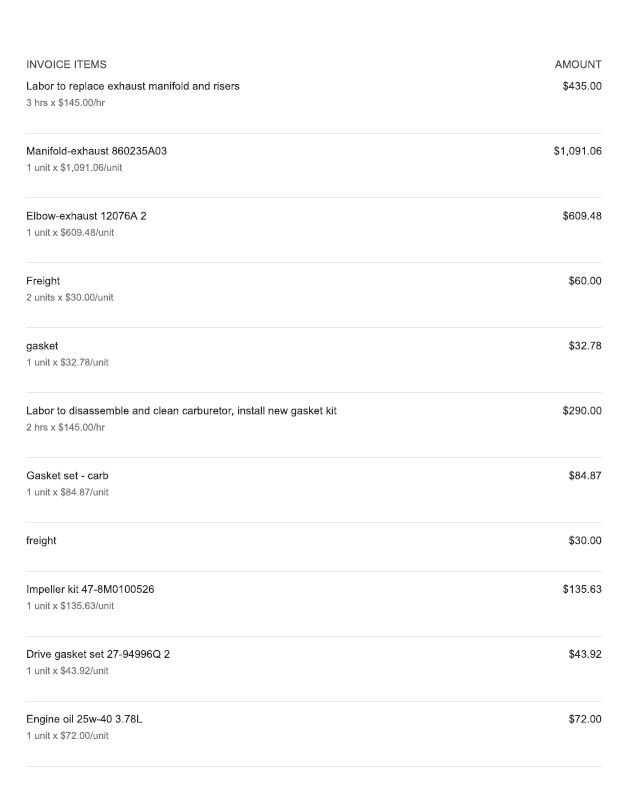Image resolution: width=623 pixels, height=796 pixels.
Task: Click the $435.00 labor amount
Action: pos(582,86)
